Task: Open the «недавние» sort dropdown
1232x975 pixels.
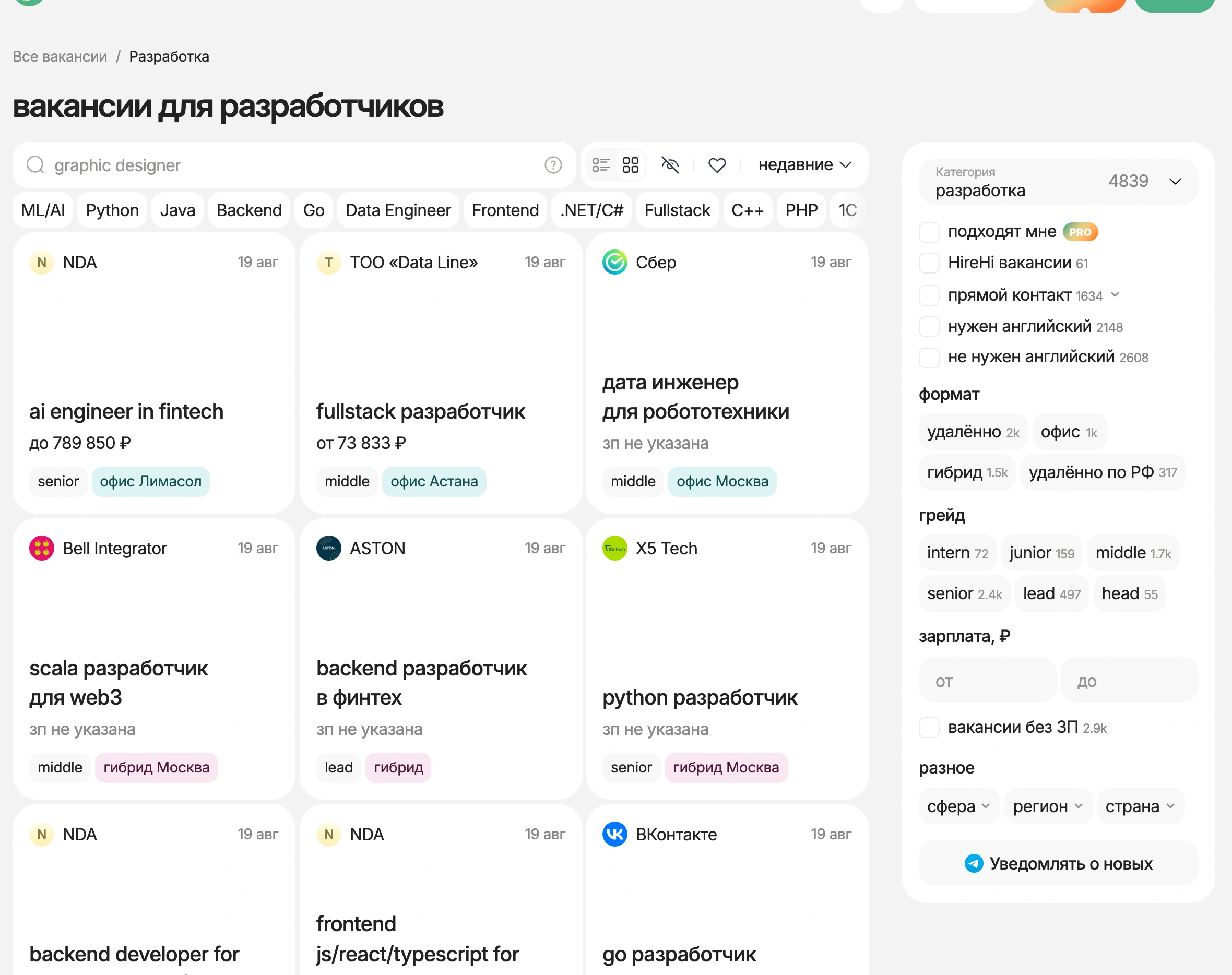Action: point(804,165)
